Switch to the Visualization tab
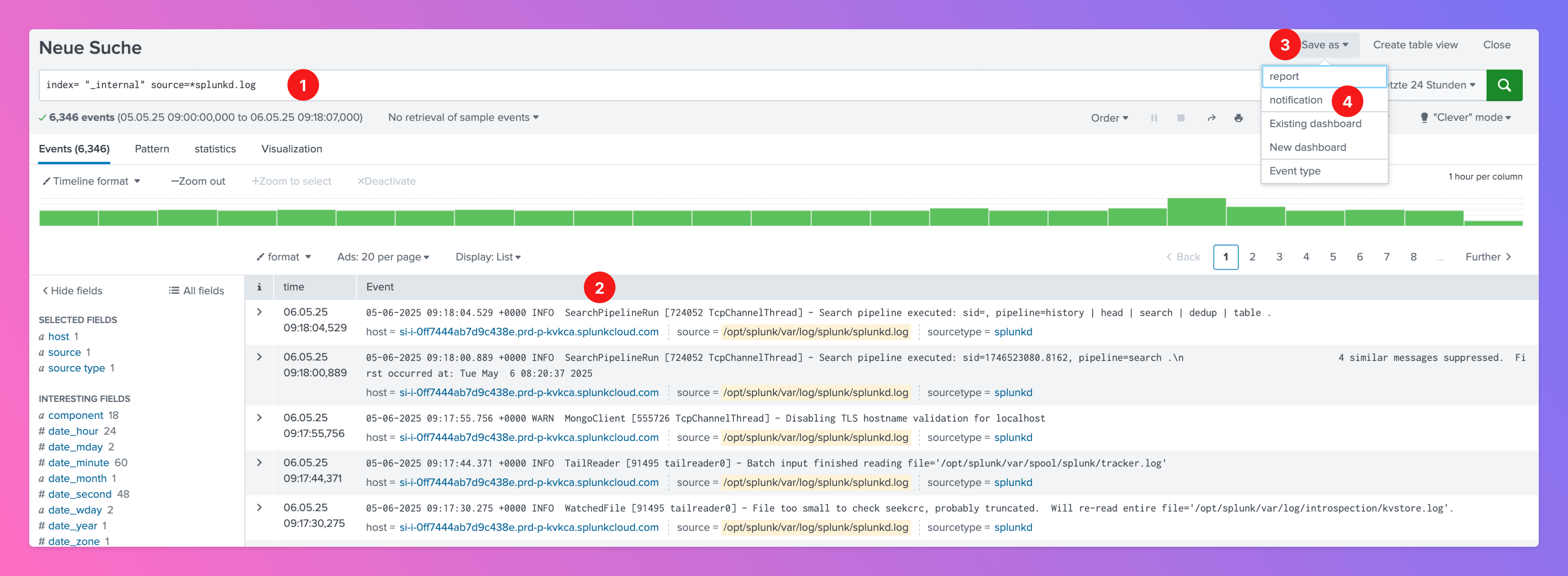The image size is (1568, 576). pyautogui.click(x=292, y=149)
